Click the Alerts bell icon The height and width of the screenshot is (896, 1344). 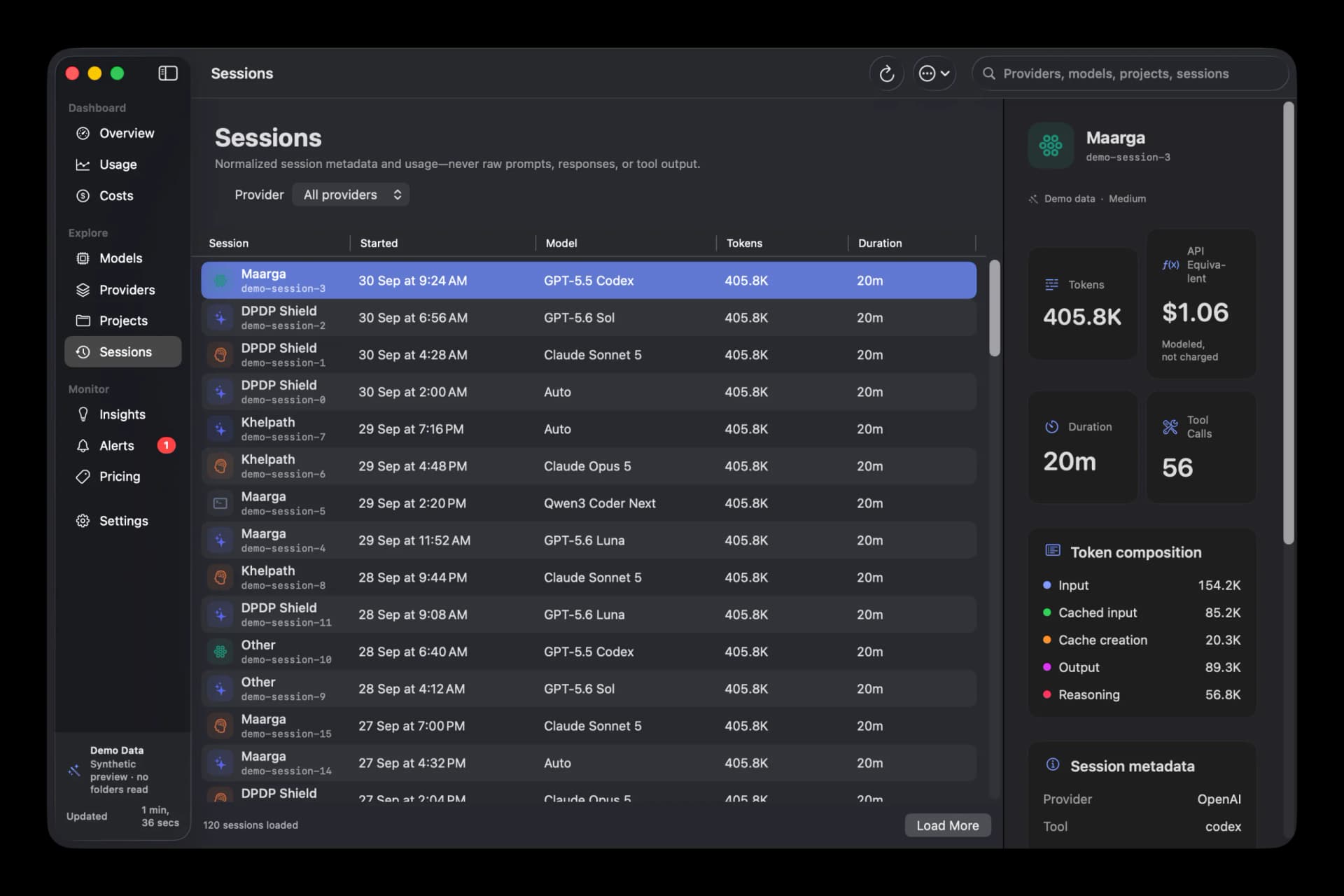pos(83,446)
